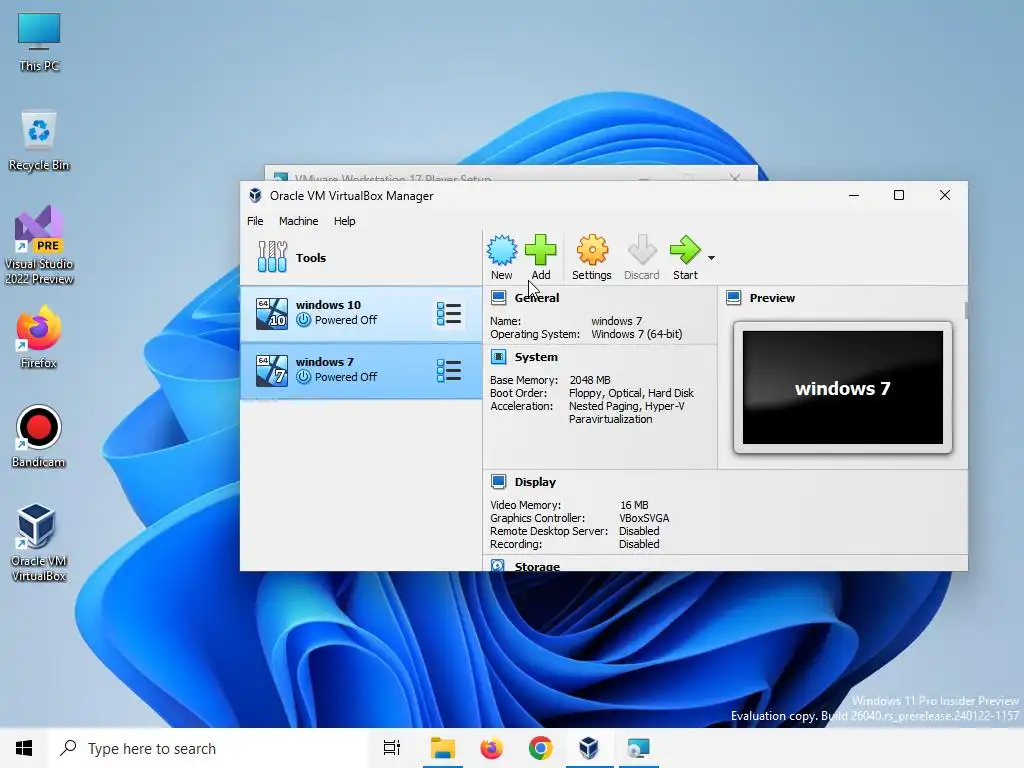Open Settings gear in VirtualBox toolbar
The width and height of the screenshot is (1024, 768).
tap(592, 250)
